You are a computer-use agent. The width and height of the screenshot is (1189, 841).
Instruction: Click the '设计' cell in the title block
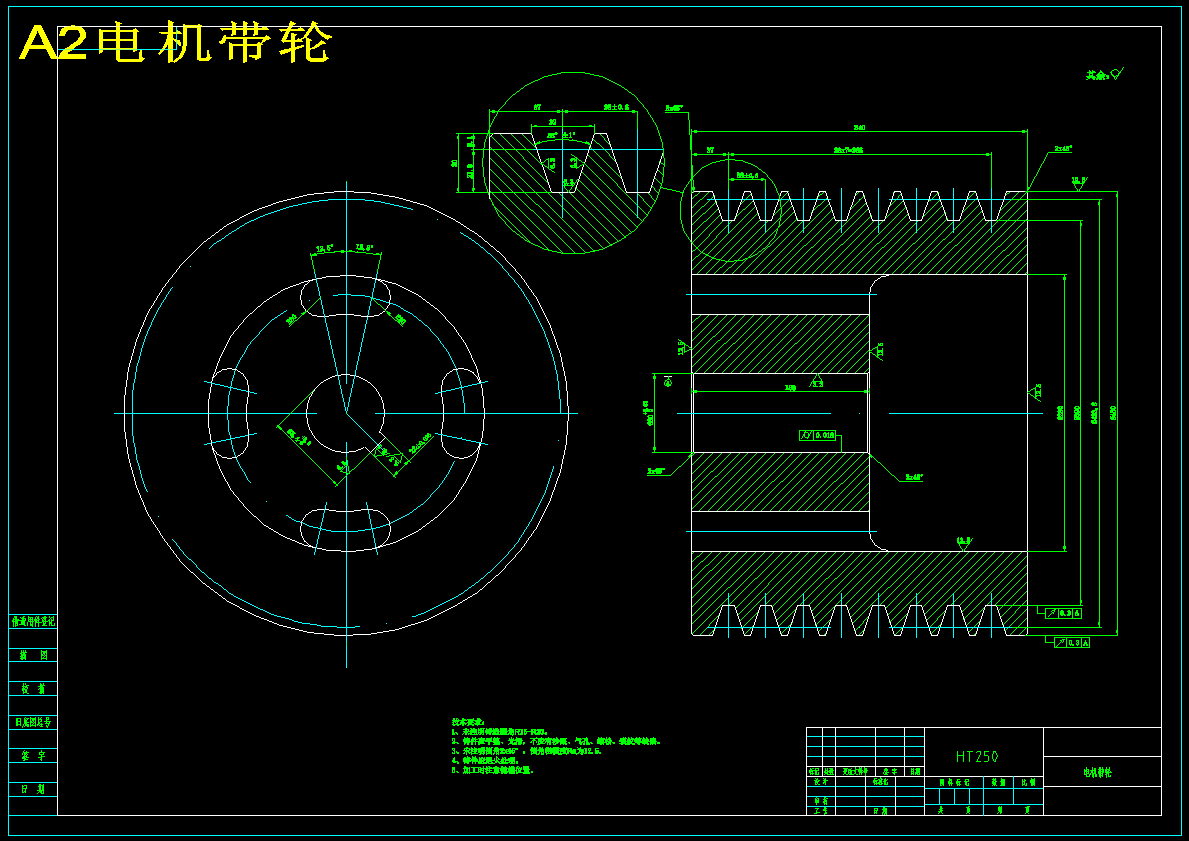click(x=820, y=781)
